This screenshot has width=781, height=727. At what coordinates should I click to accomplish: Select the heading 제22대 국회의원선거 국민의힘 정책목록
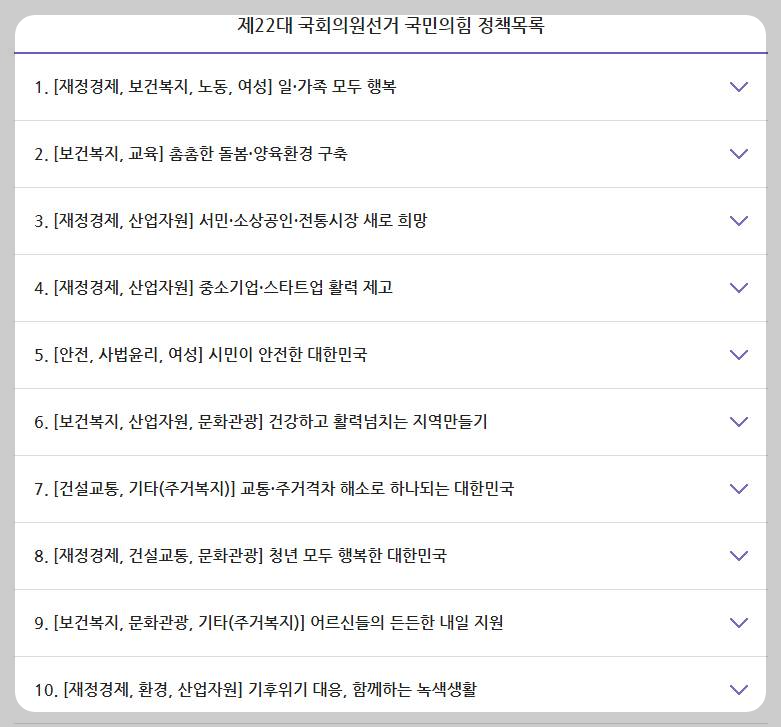390,25
